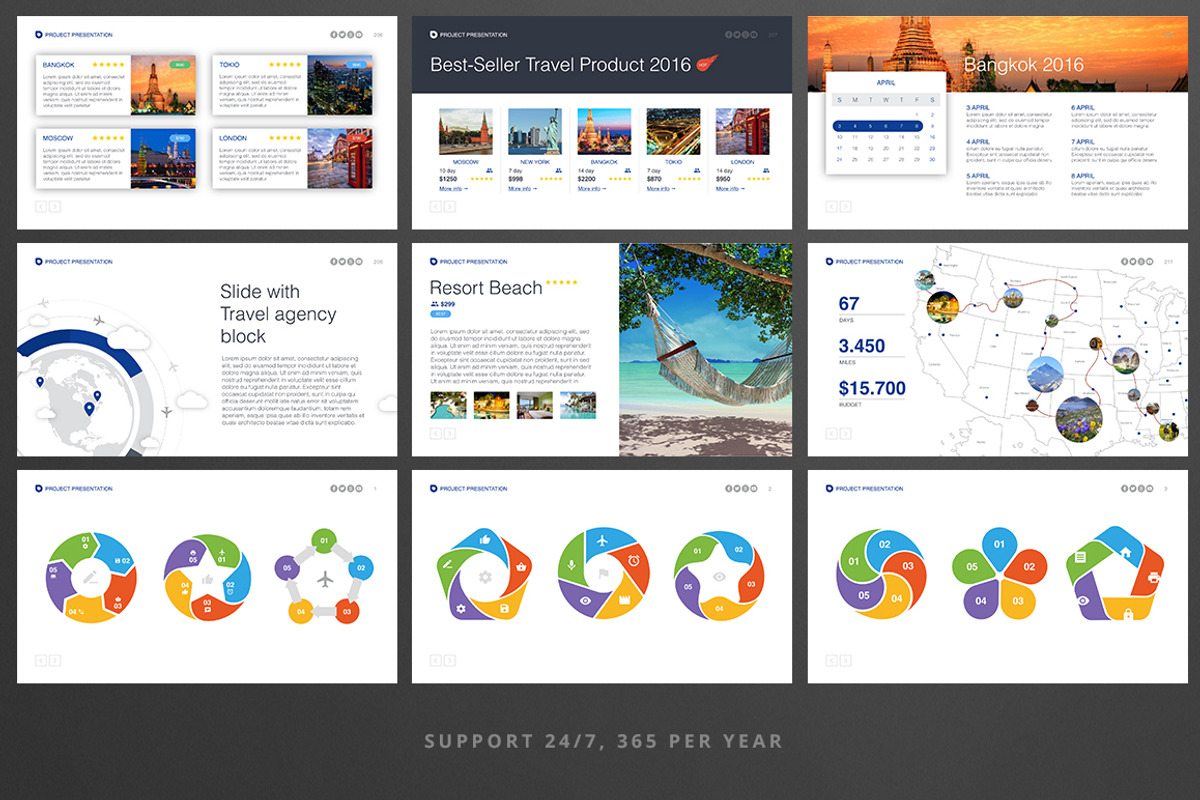This screenshot has width=1200, height=800.
Task: Click the large flower field circle on USA map
Action: point(1079,420)
